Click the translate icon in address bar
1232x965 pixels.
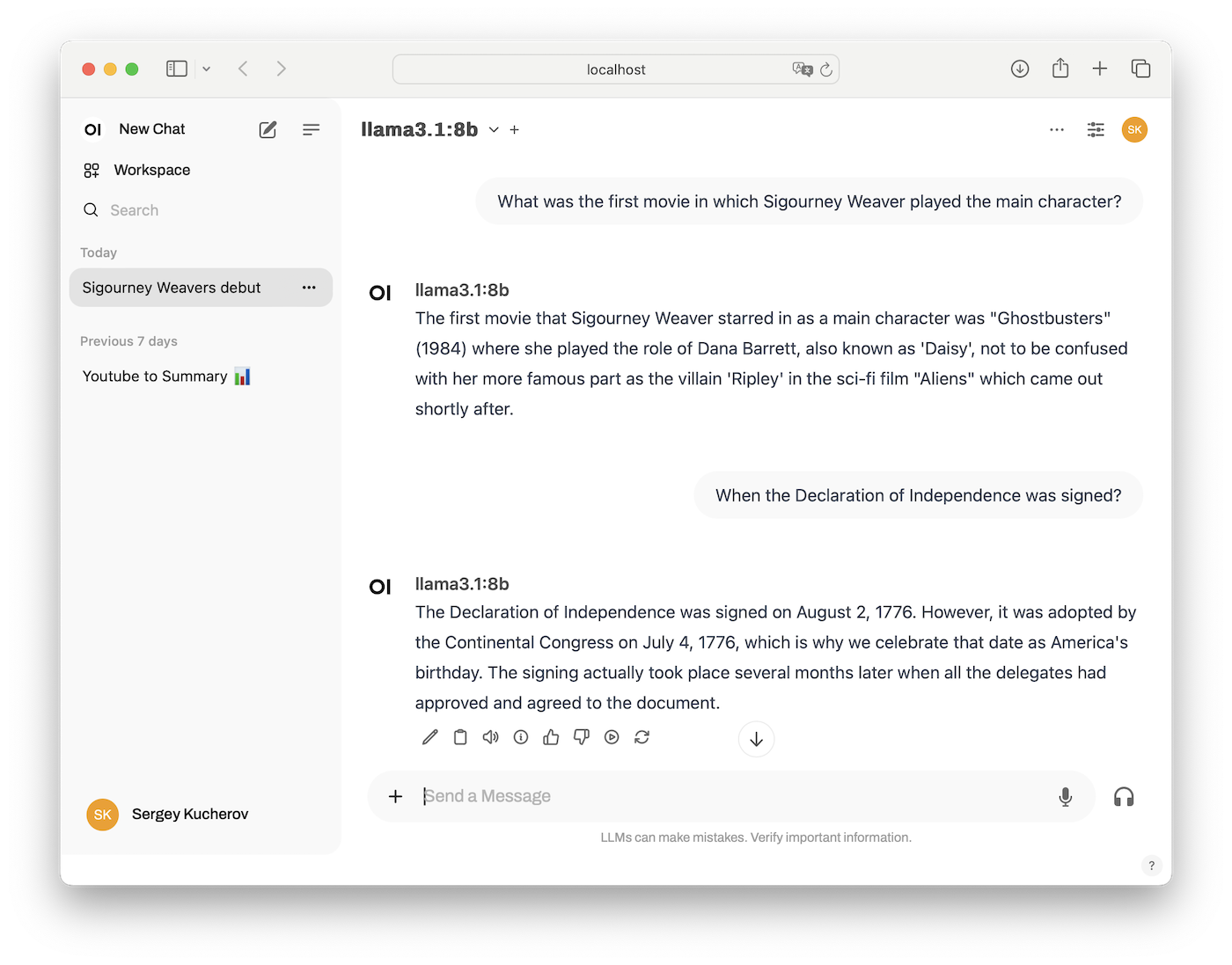click(x=802, y=69)
